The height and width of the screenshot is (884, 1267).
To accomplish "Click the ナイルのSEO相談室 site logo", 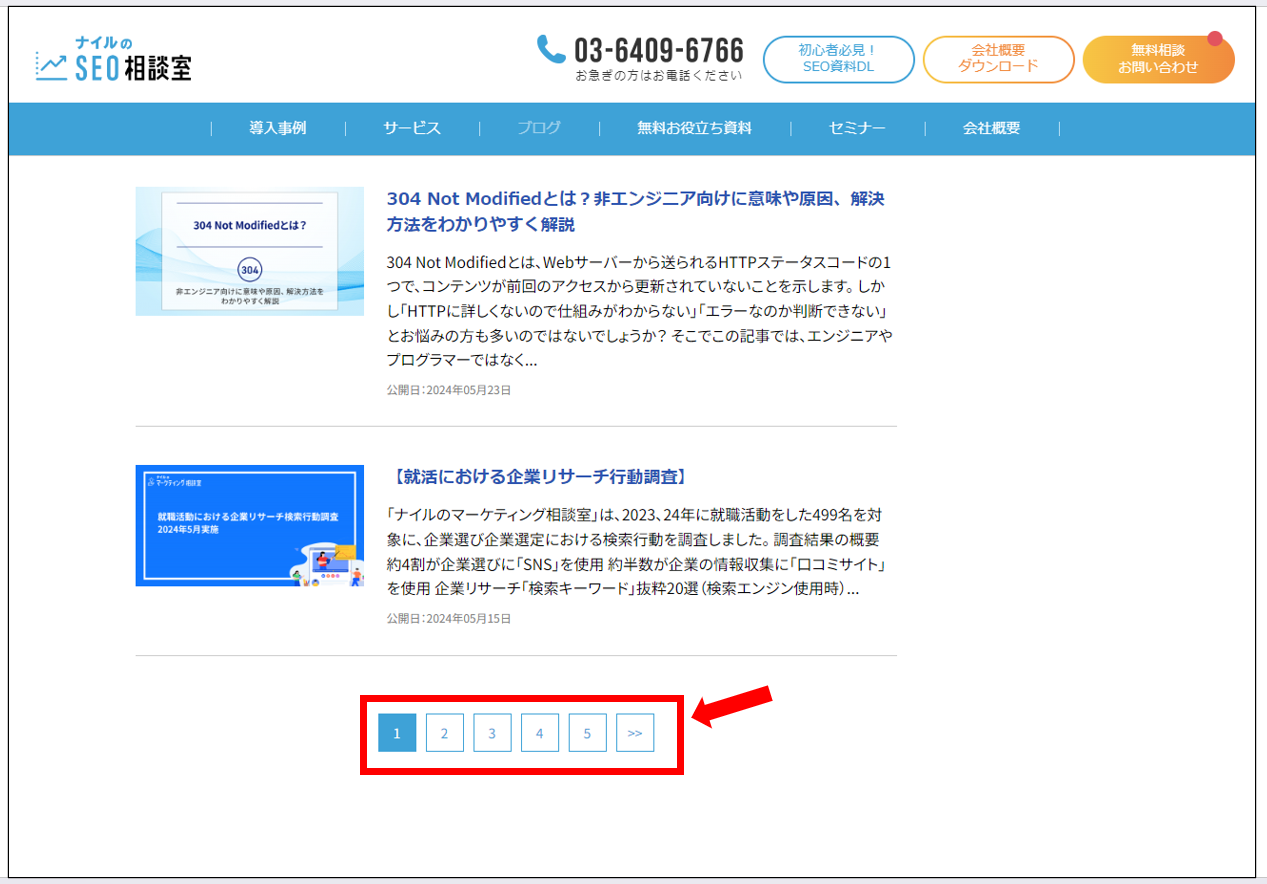I will (x=113, y=60).
